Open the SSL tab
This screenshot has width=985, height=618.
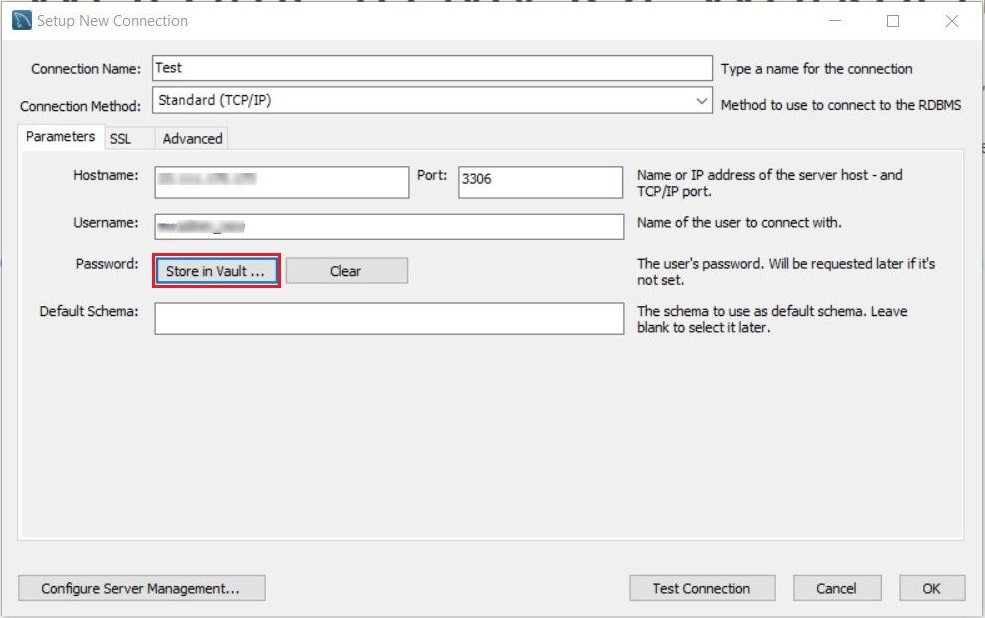[121, 138]
